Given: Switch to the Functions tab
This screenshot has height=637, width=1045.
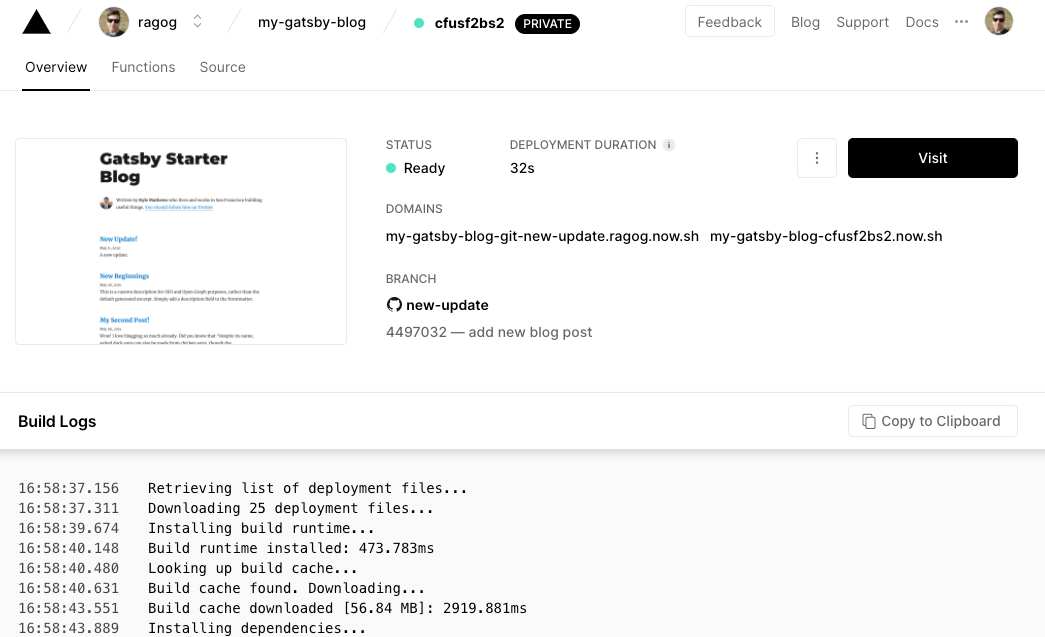Looking at the screenshot, I should (143, 67).
